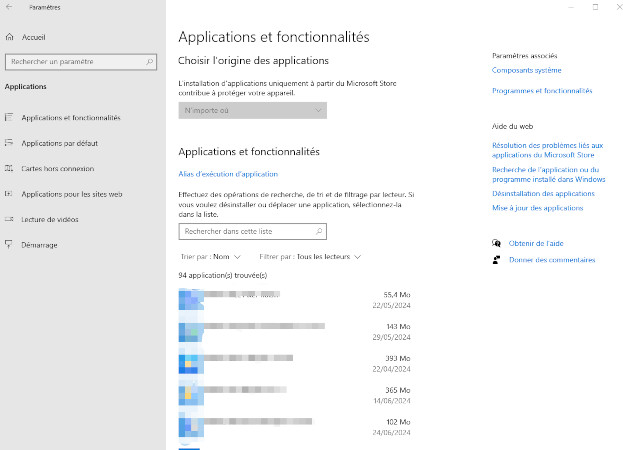Click the app icon for the 143 Mo entry
The width and height of the screenshot is (623, 450).
coord(191,332)
